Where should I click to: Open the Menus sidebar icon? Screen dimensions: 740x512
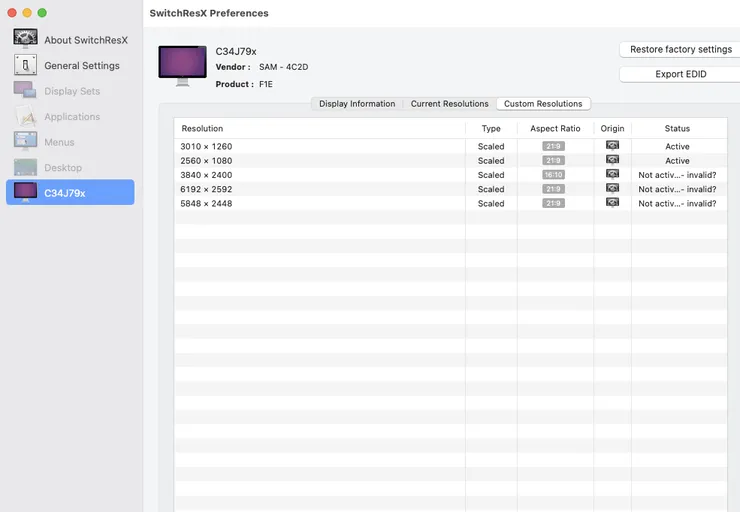point(25,142)
